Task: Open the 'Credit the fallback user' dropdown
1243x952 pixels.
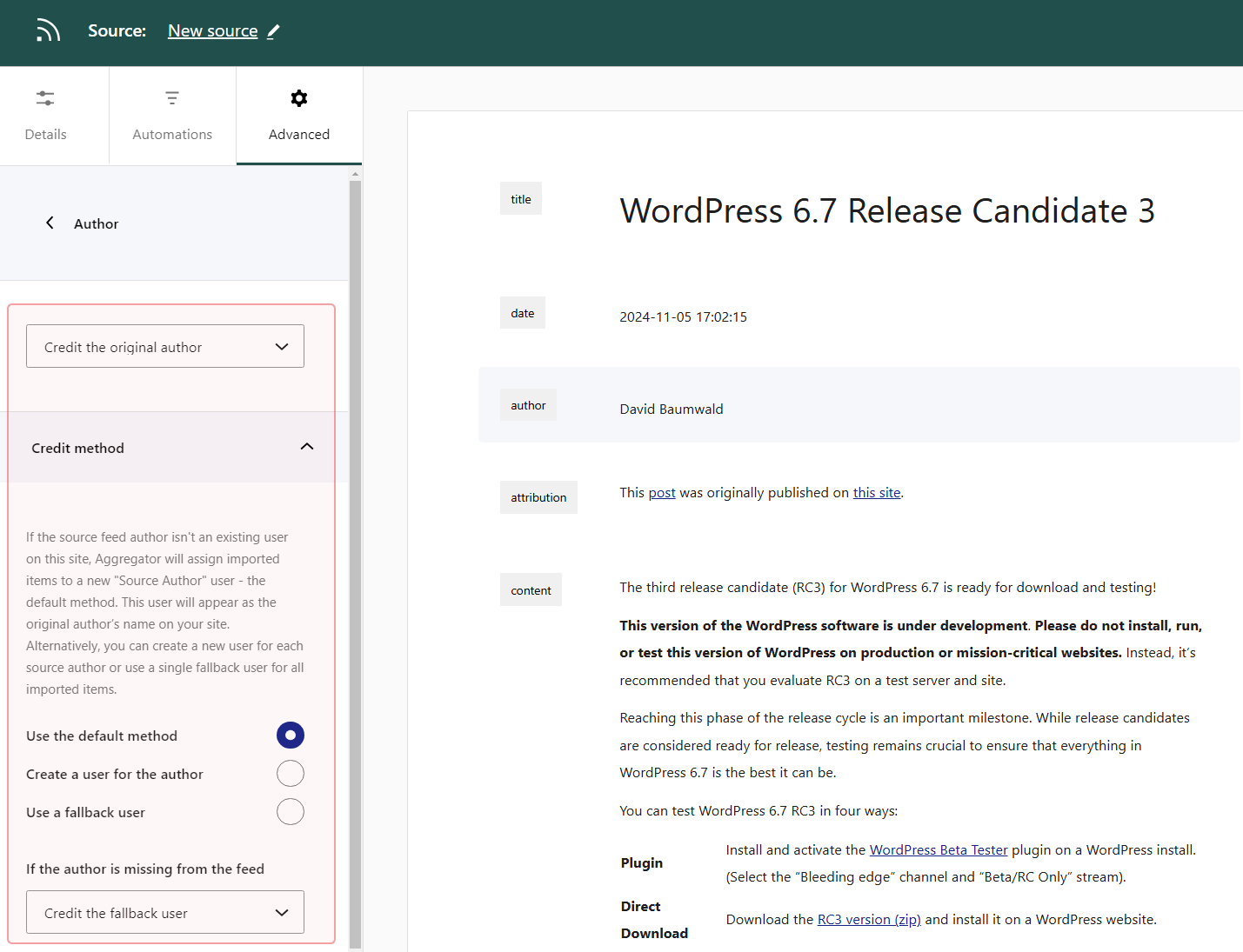Action: pyautogui.click(x=165, y=913)
